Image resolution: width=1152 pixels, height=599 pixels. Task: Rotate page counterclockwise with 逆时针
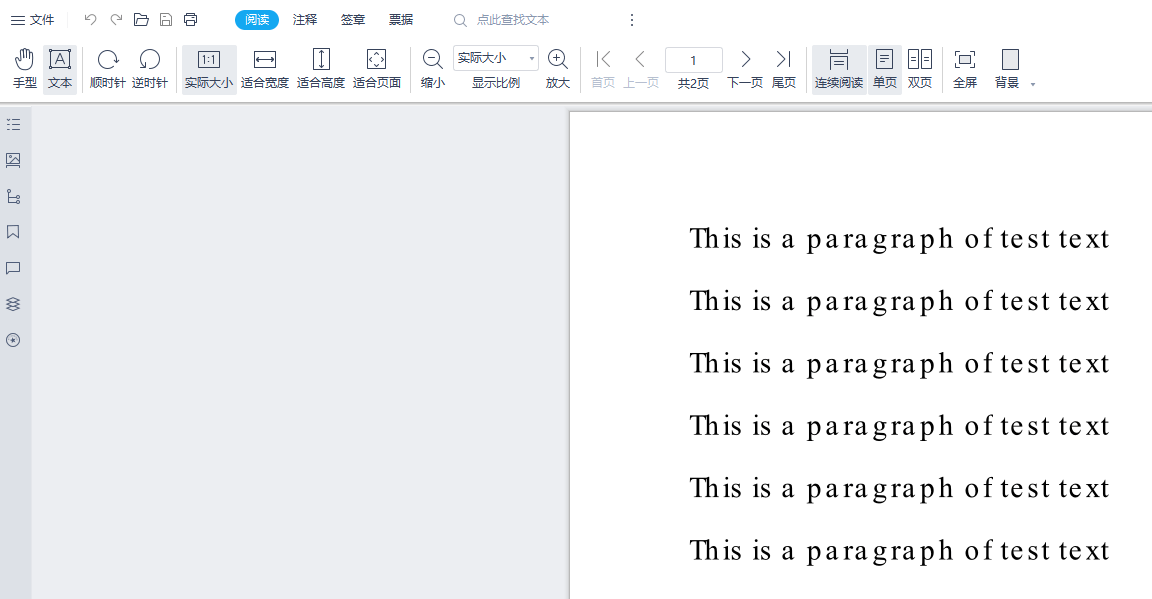pos(150,69)
